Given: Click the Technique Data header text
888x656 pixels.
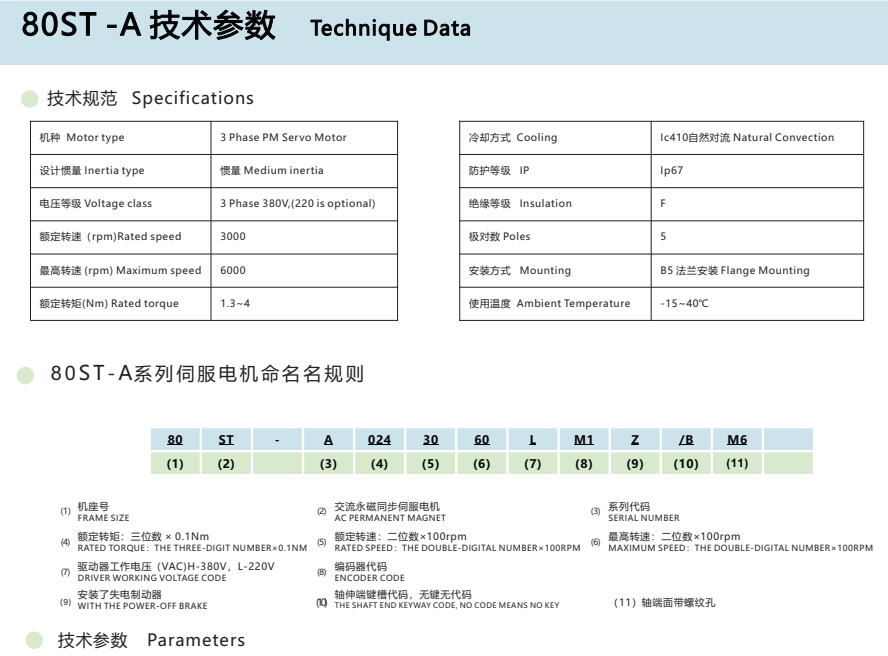Looking at the screenshot, I should (x=390, y=28).
